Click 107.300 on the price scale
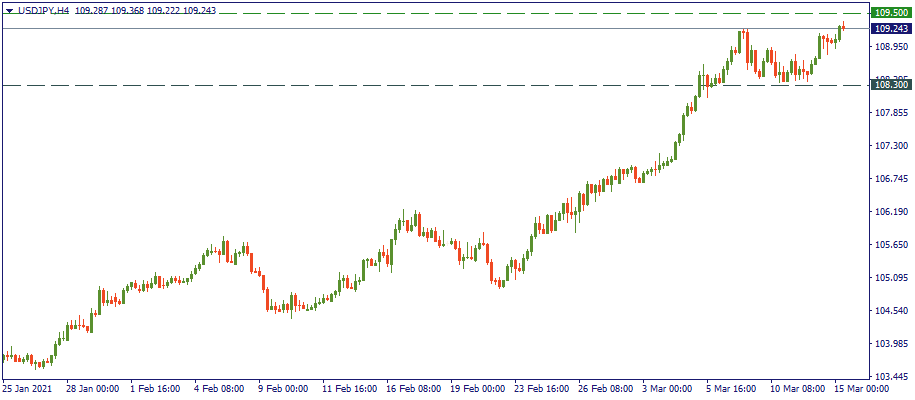This screenshot has height=400, width=915. [889, 146]
